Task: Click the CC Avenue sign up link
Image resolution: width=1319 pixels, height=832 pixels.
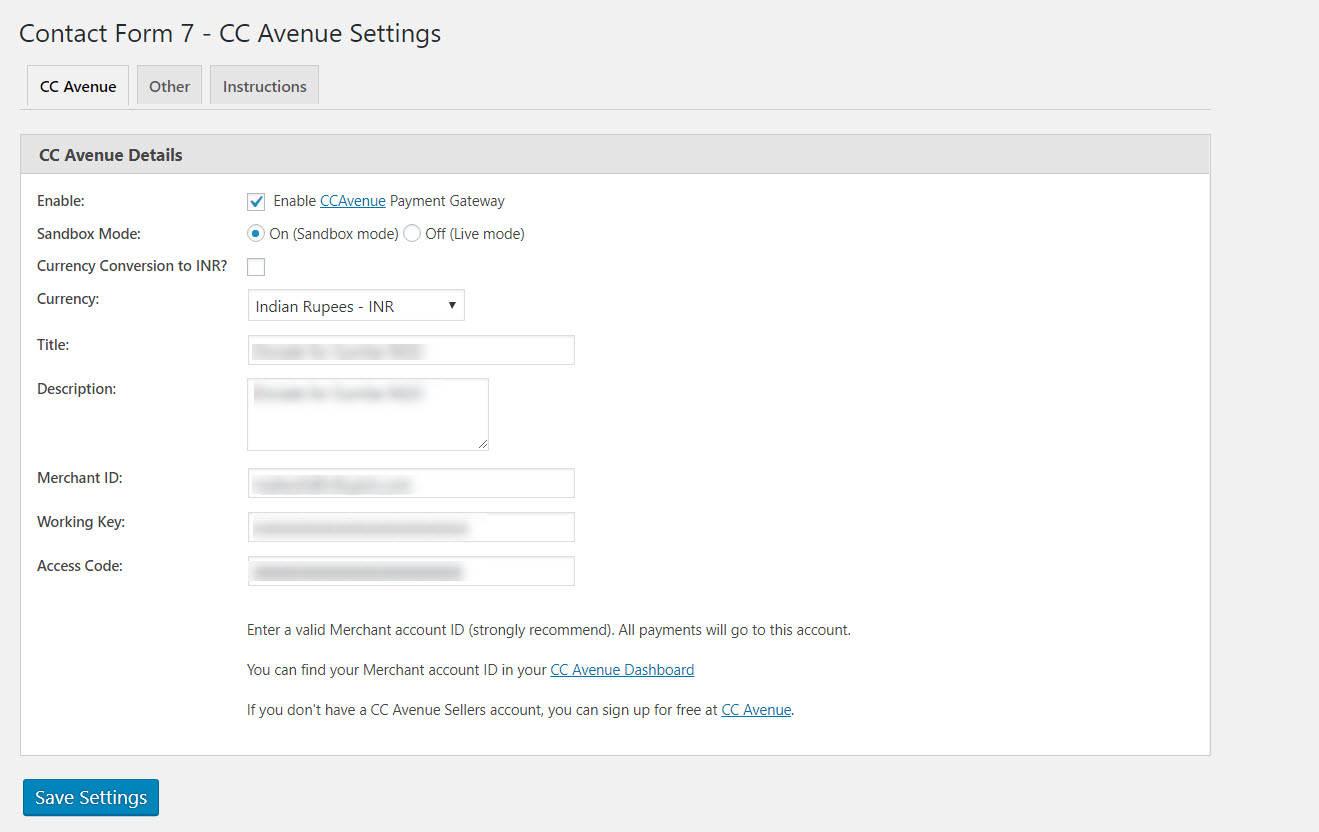Action: [x=756, y=710]
